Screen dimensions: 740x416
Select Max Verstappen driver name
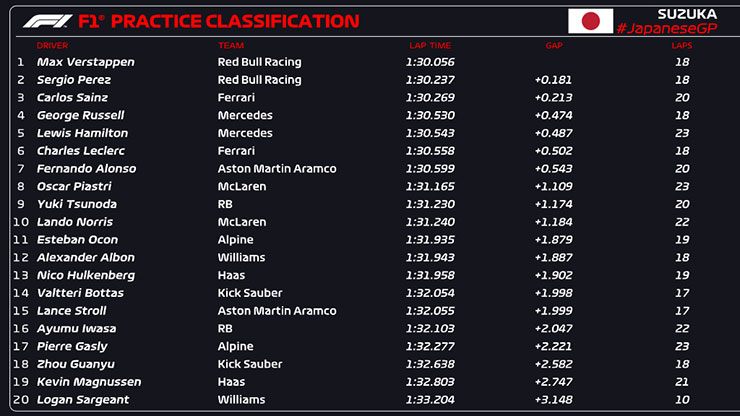pos(85,62)
